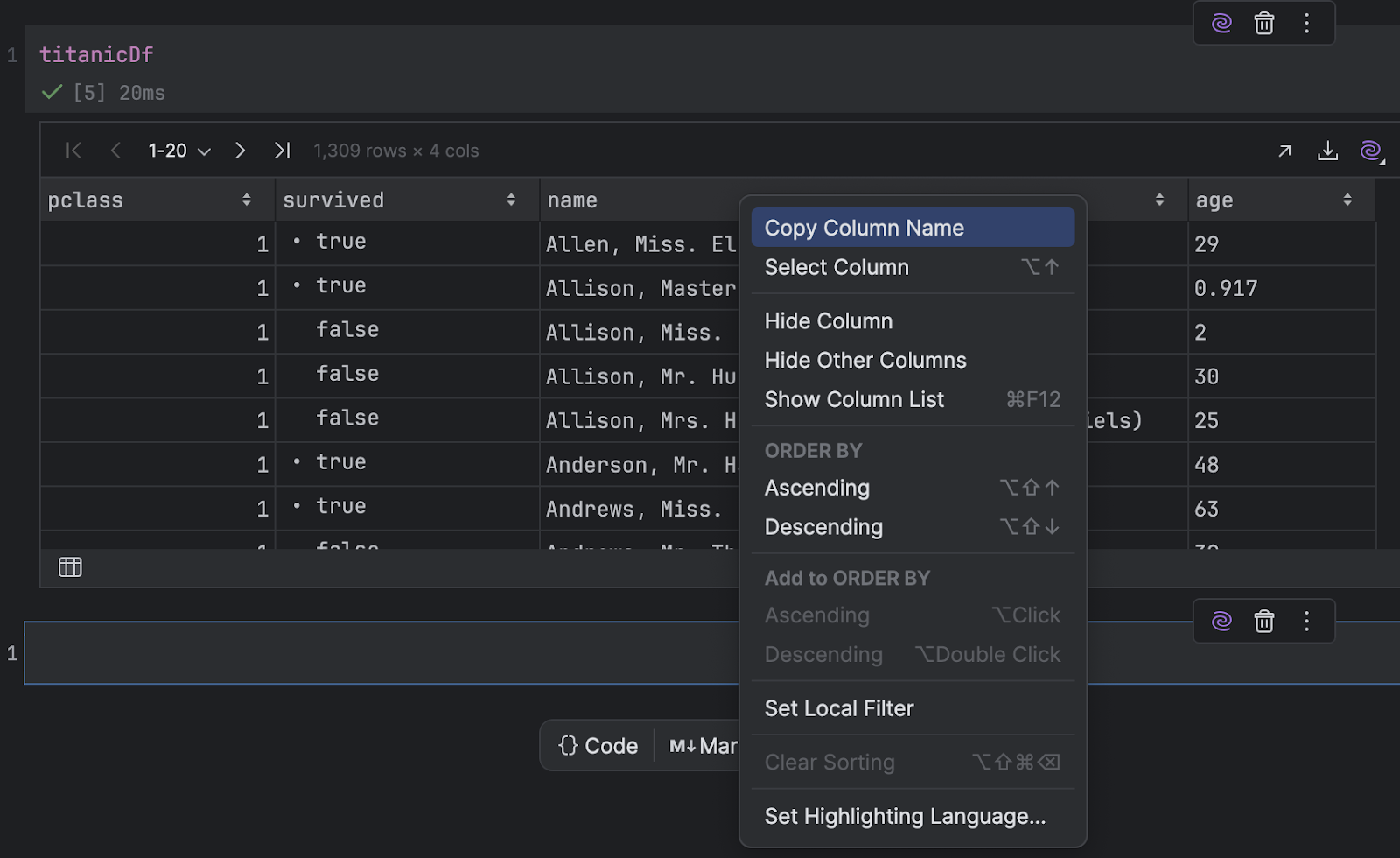Image resolution: width=1400 pixels, height=858 pixels.
Task: Sort by the pclass column arrows
Action: [247, 200]
